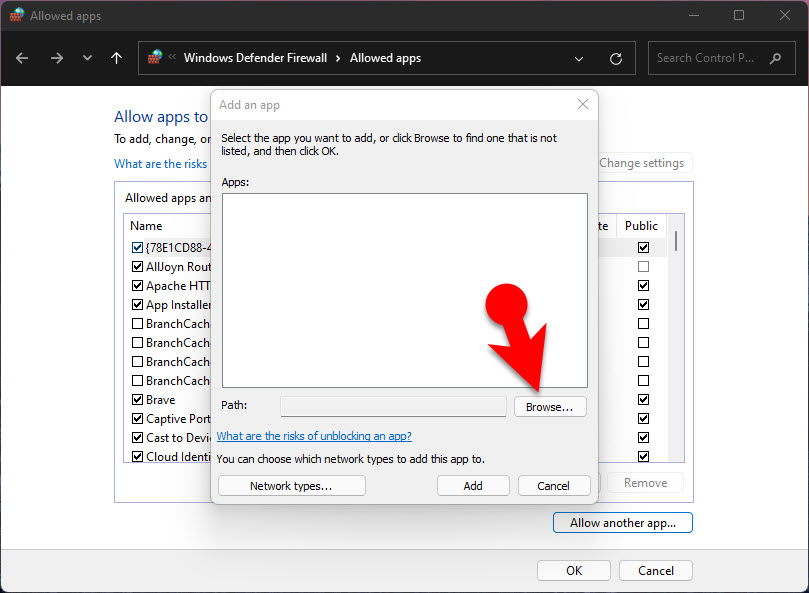The height and width of the screenshot is (593, 809).
Task: Toggle Public checkbox for Apache HTTP row
Action: click(643, 285)
